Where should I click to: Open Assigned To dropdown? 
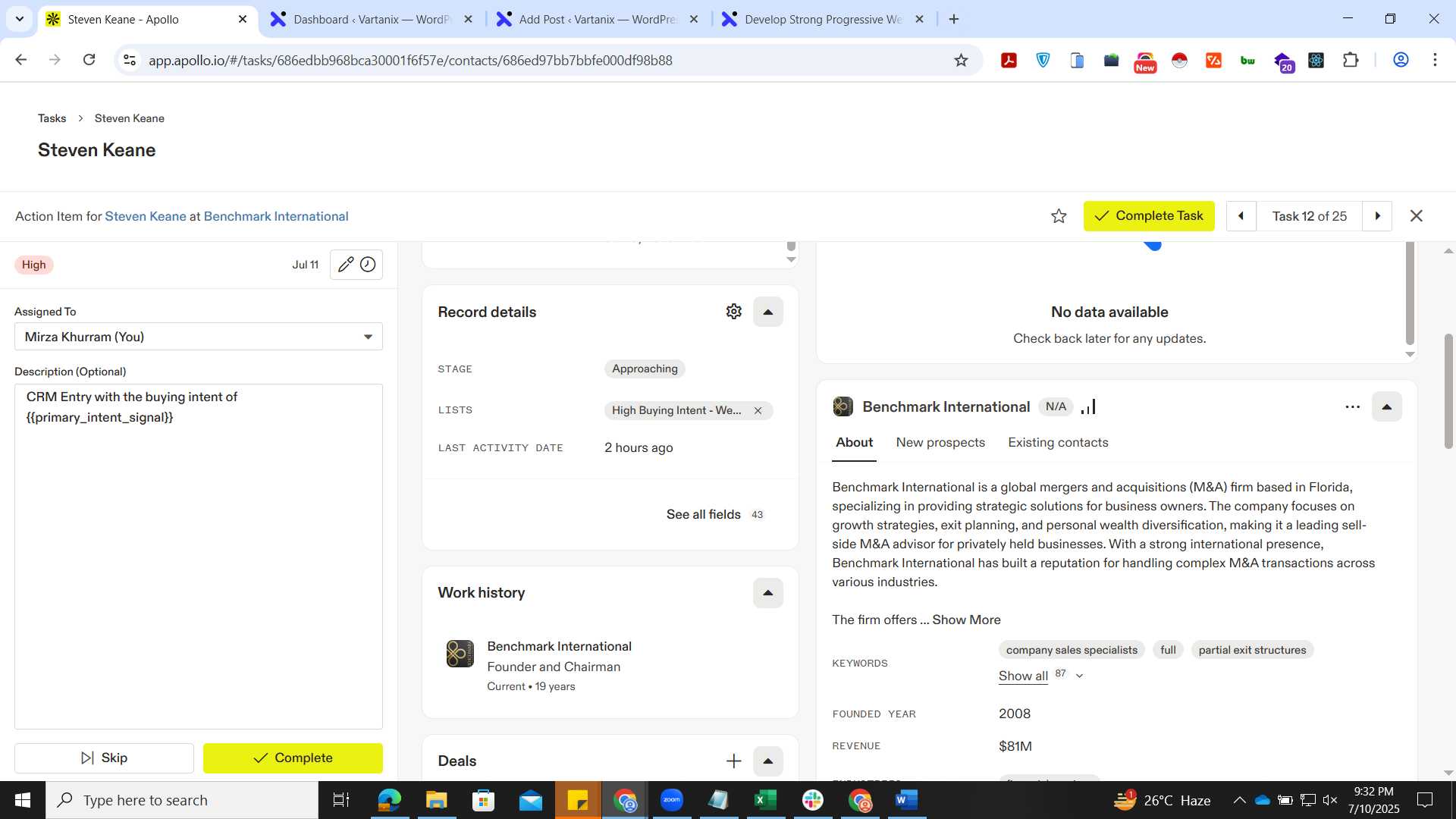pyautogui.click(x=199, y=337)
